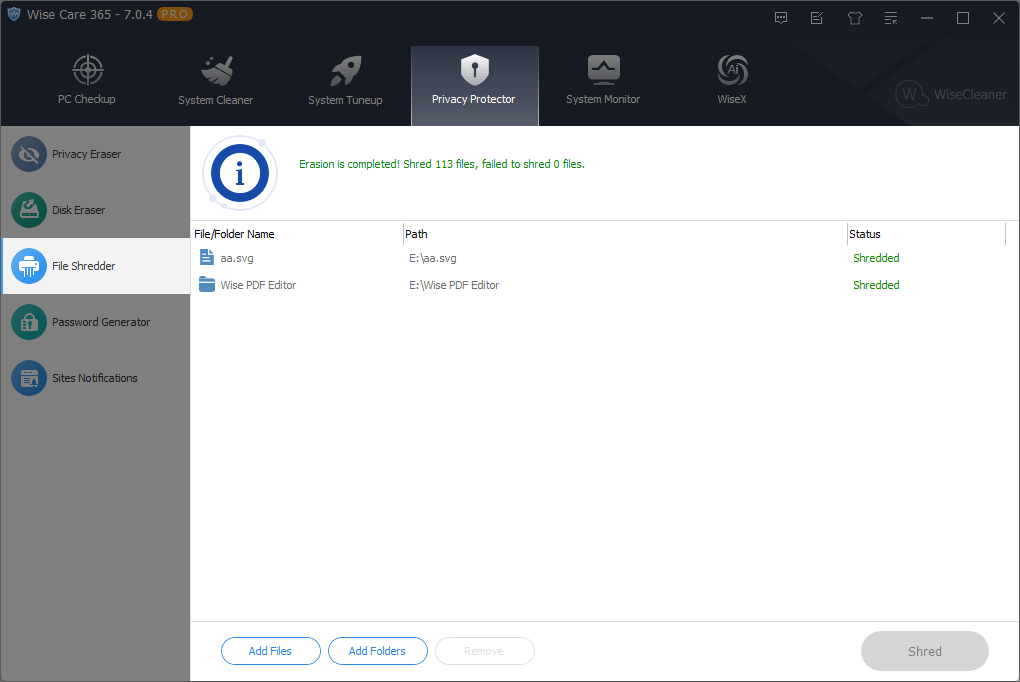Minimize the Wise Care 365 window
Viewport: 1020px width, 682px height.
tap(927, 18)
